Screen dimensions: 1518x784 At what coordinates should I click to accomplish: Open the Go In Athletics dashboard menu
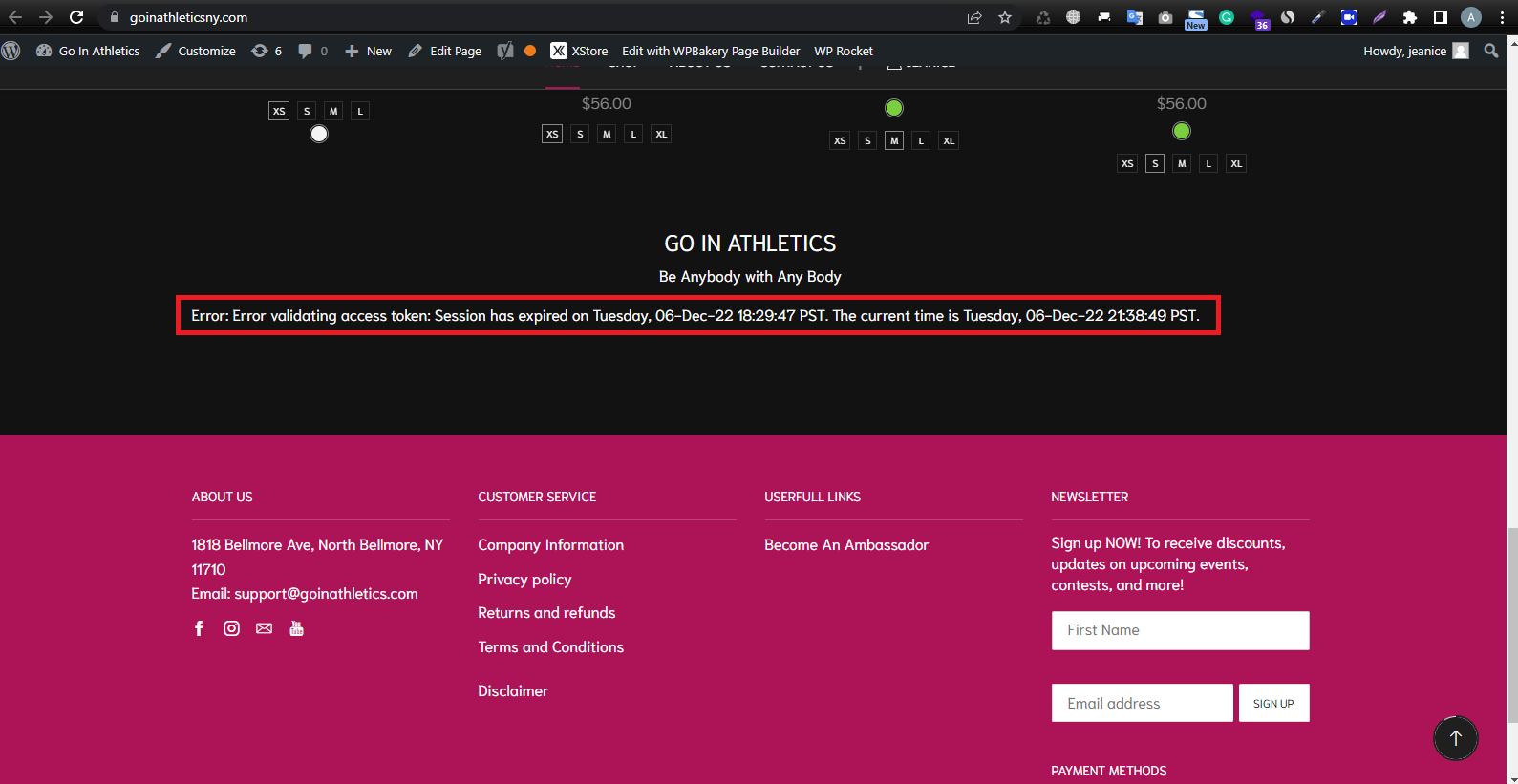pyautogui.click(x=88, y=51)
